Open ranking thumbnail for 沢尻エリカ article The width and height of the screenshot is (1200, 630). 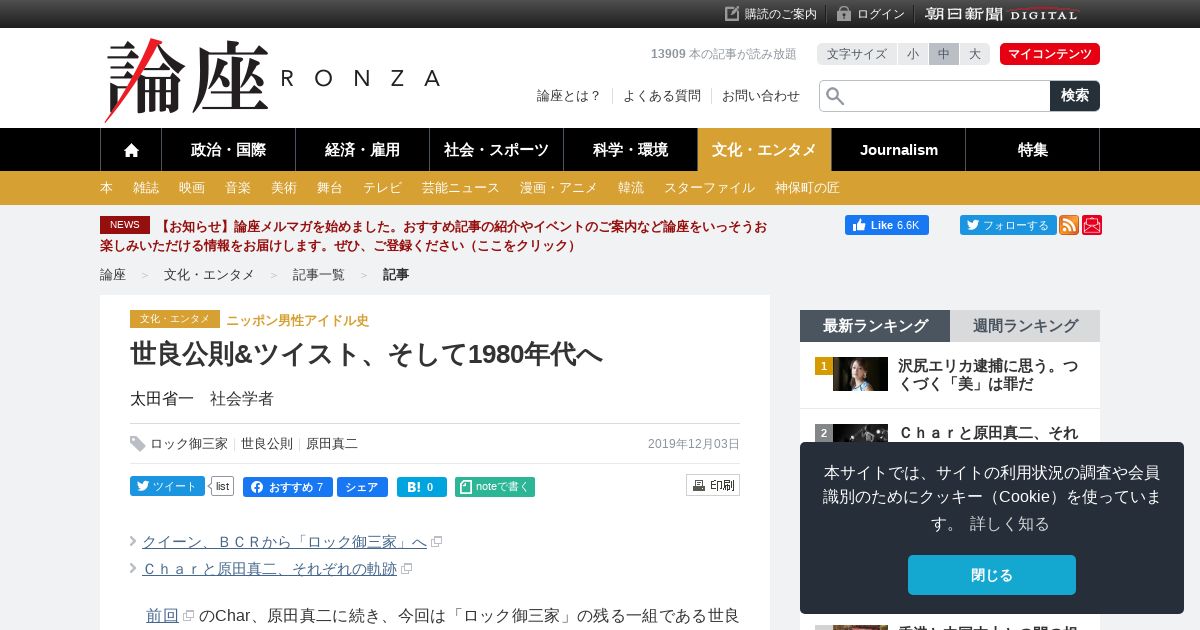[x=860, y=374]
